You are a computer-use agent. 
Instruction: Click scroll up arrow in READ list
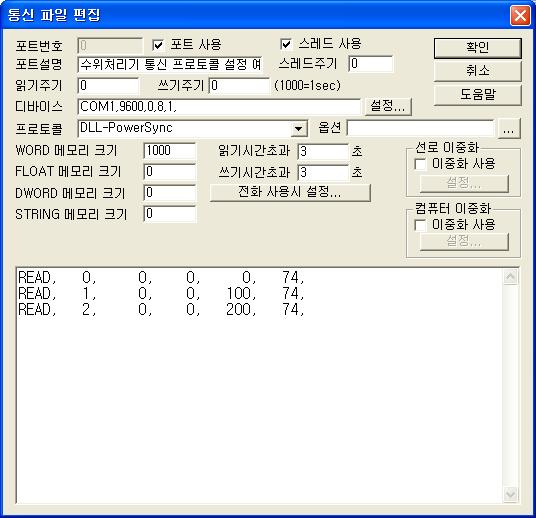(510, 277)
